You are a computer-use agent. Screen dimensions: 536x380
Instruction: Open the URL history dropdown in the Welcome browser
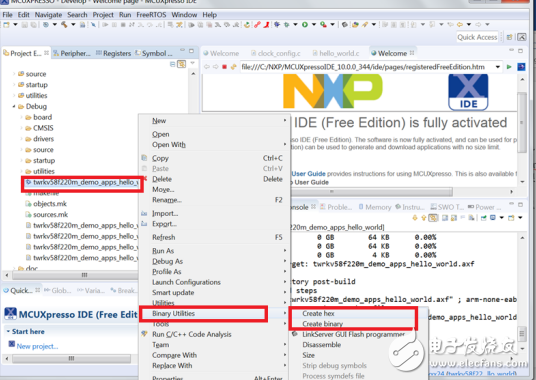click(498, 67)
